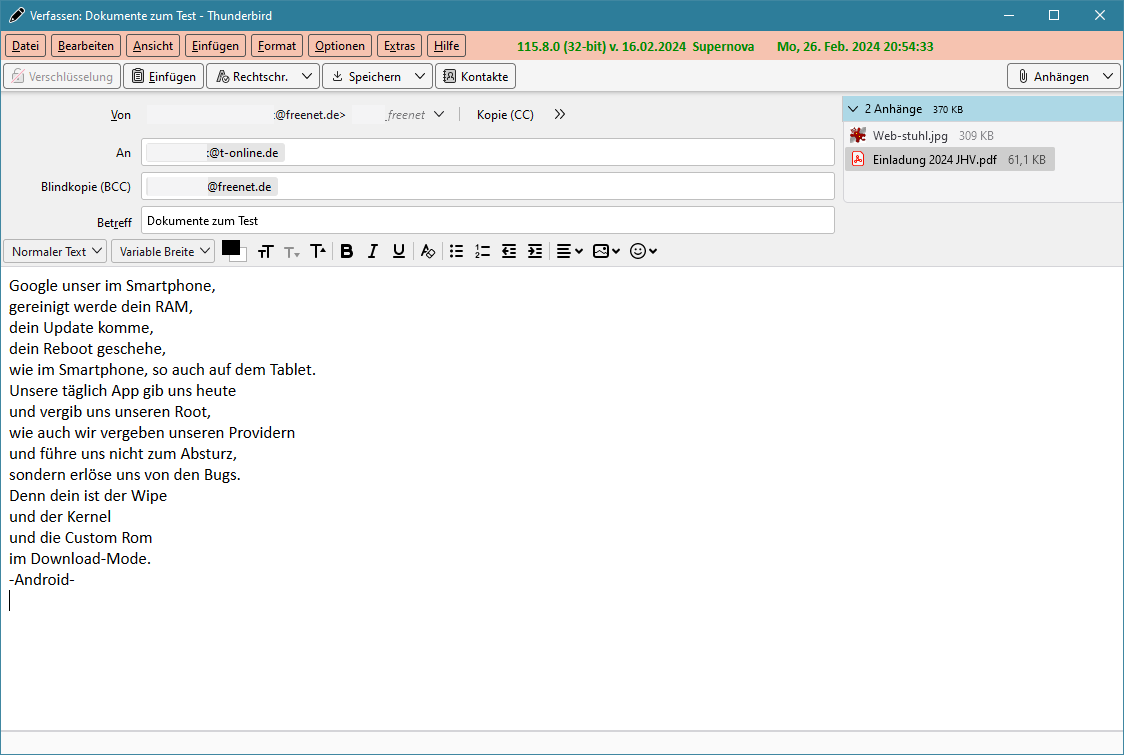
Task: Select the Einladung 2024 JHV.pdf attachment
Action: click(950, 159)
